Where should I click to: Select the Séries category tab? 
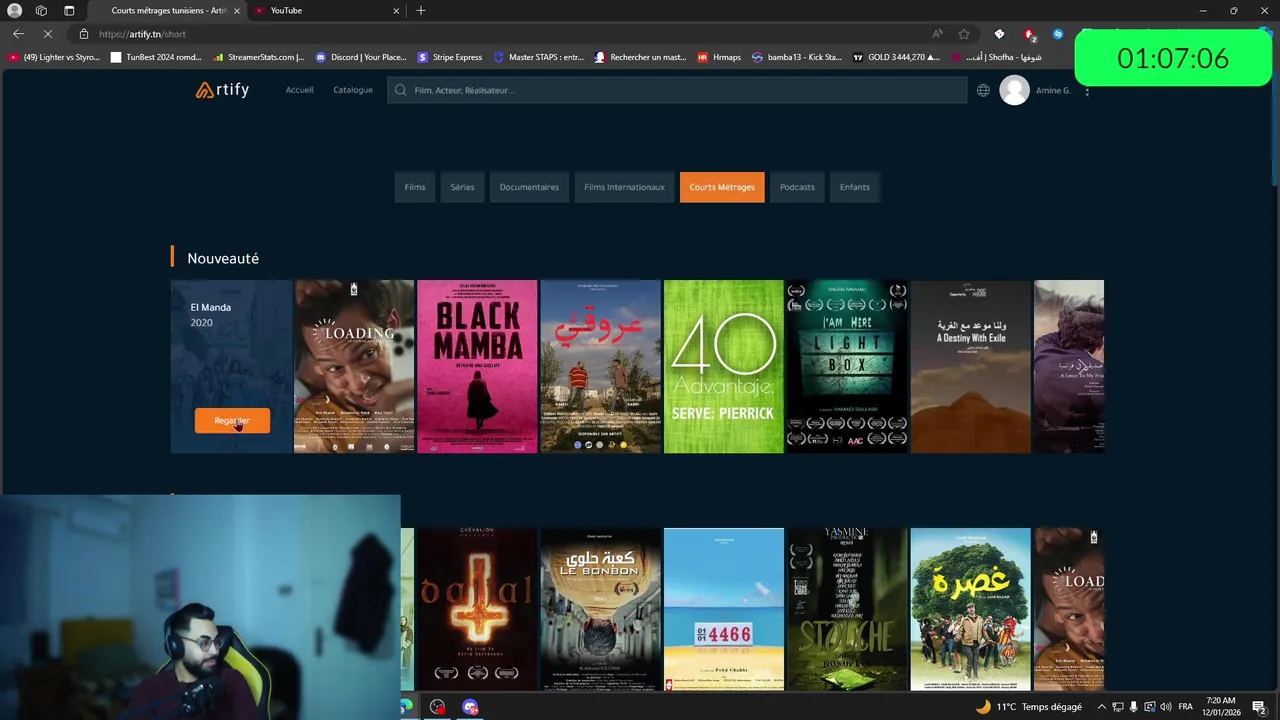coord(462,187)
